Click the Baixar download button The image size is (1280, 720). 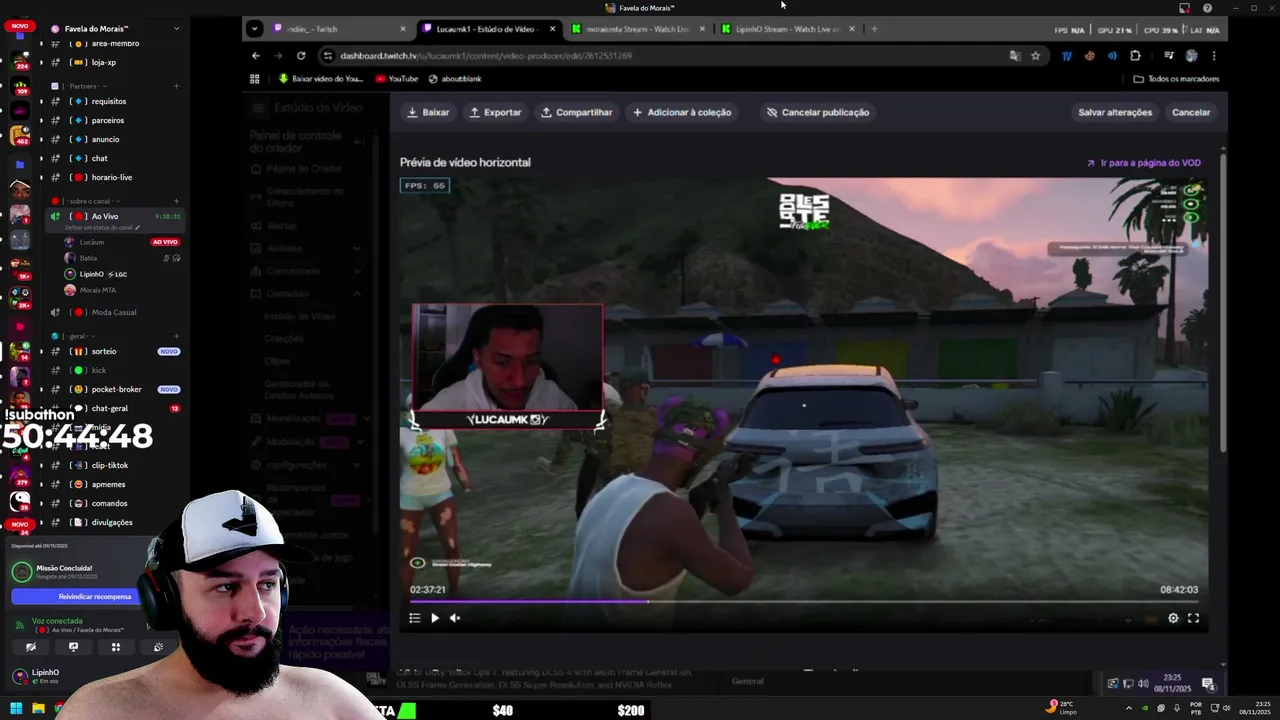pos(428,112)
